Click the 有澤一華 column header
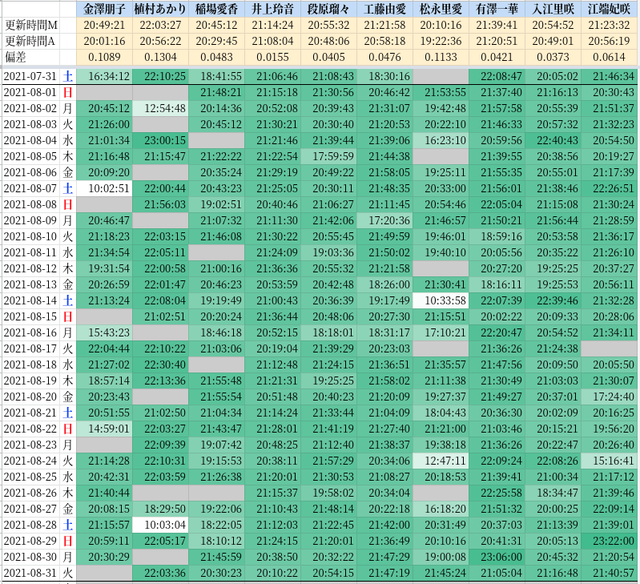 click(x=497, y=9)
